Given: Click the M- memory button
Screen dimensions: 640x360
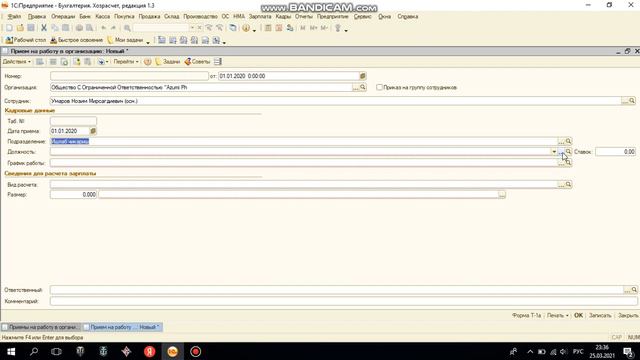Looking at the screenshot, I should pyautogui.click(x=324, y=28).
